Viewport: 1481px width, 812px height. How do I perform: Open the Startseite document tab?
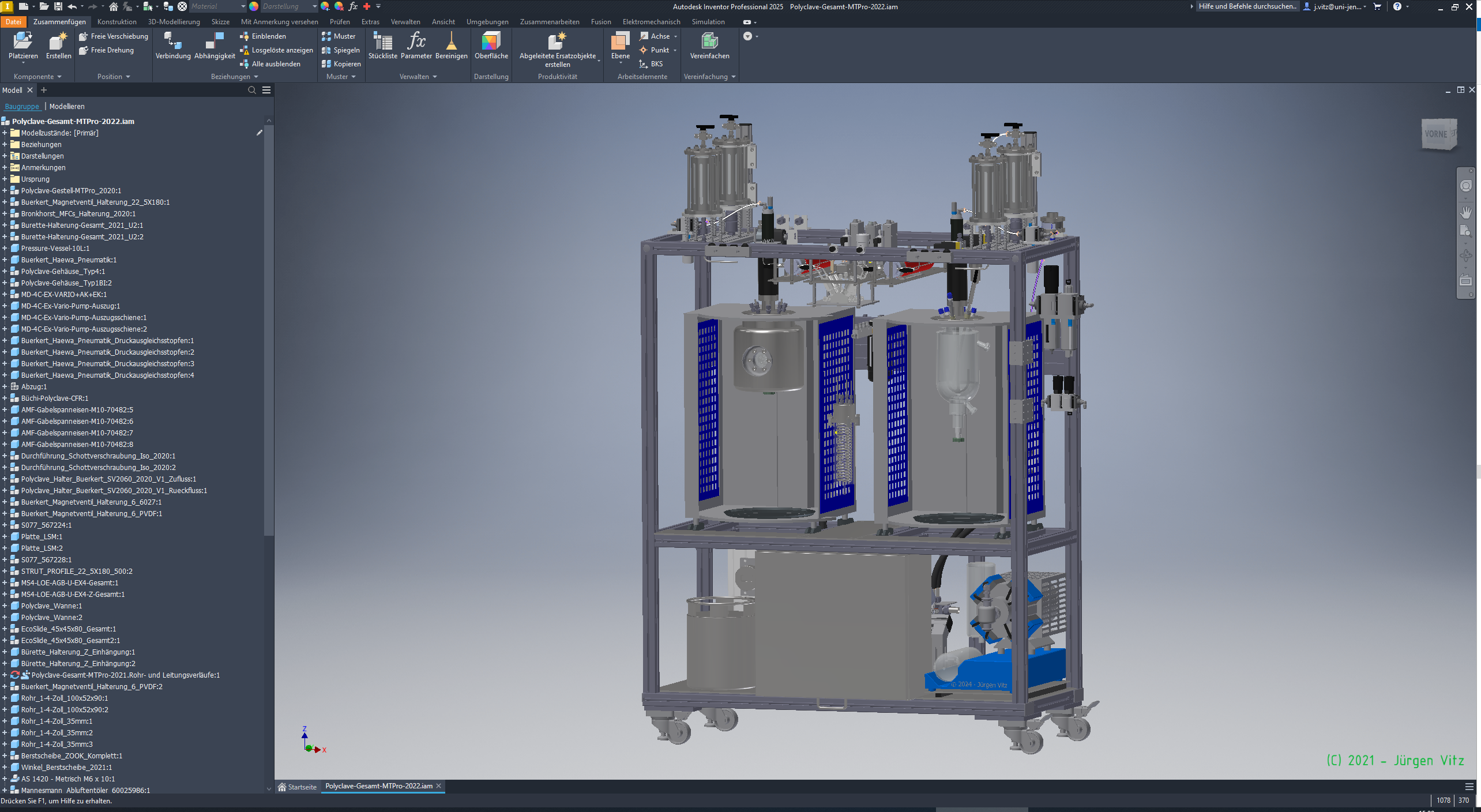298,787
